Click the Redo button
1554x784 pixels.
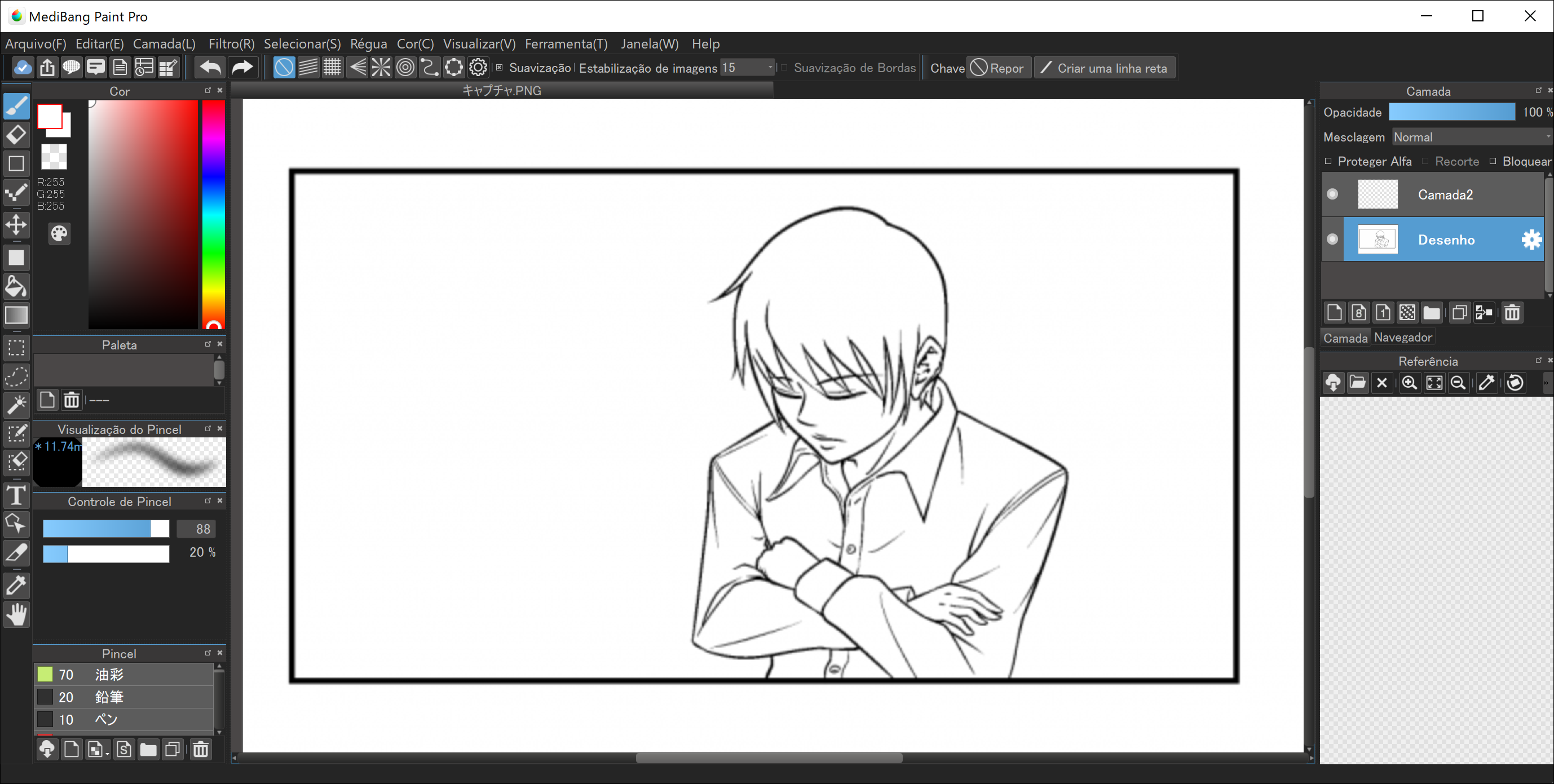pos(242,67)
